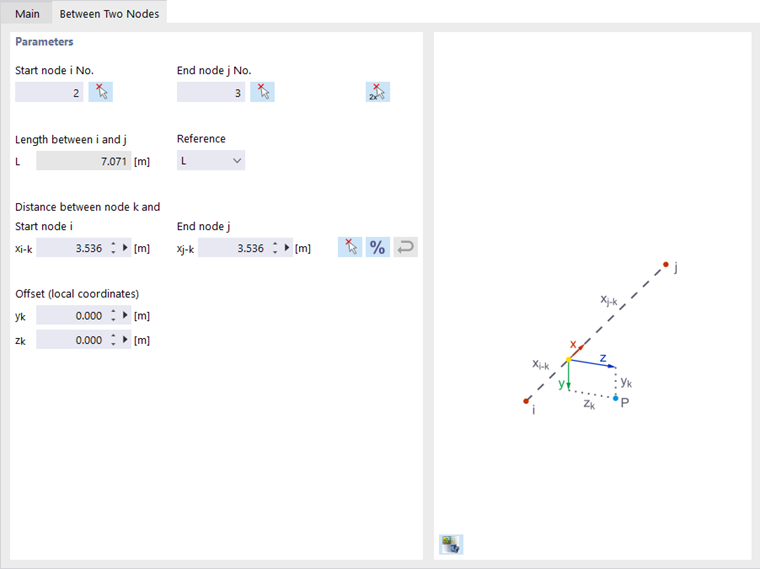
Task: Click node j in the diagram
Action: [666, 265]
